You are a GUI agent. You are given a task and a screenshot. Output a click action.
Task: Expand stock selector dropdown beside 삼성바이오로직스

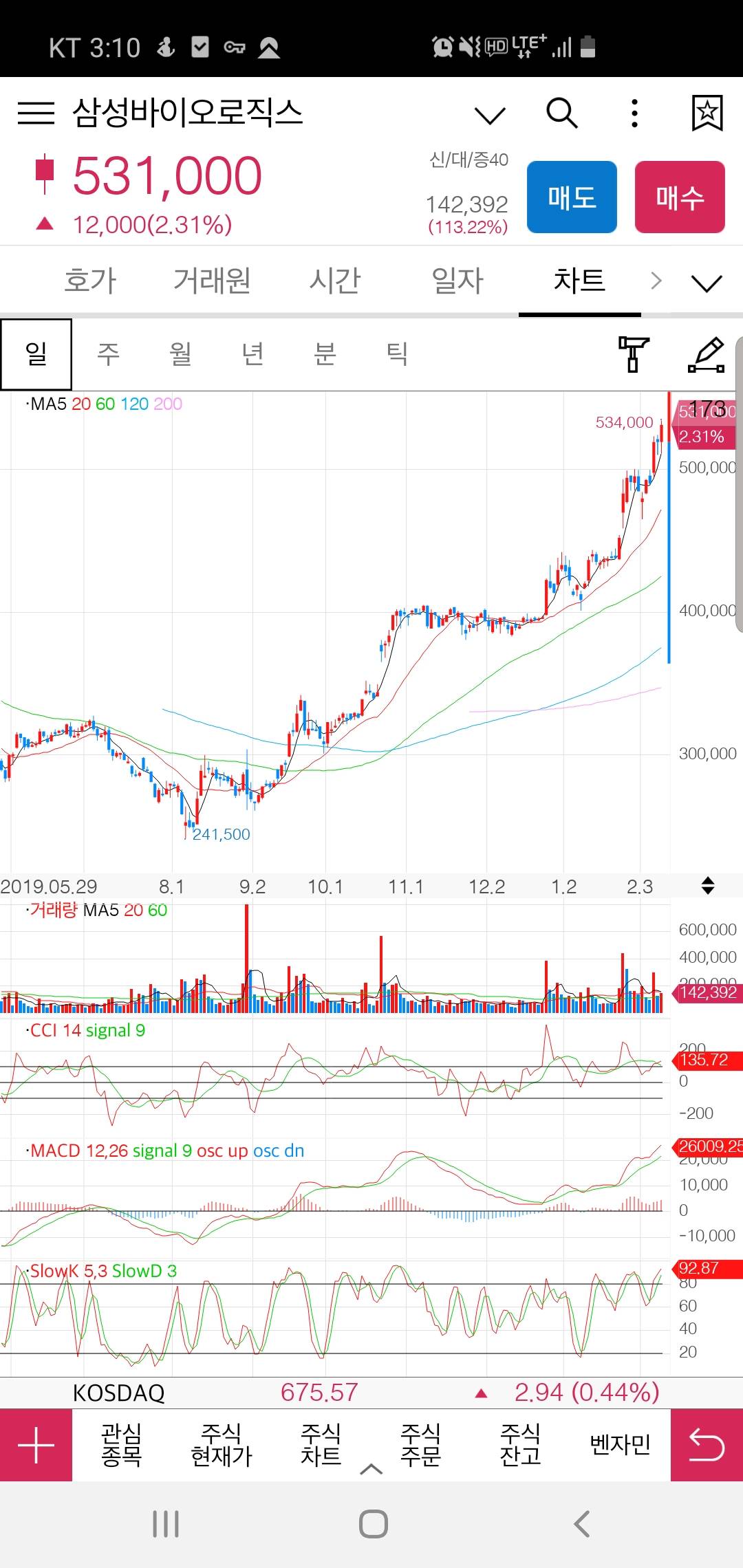pyautogui.click(x=490, y=115)
